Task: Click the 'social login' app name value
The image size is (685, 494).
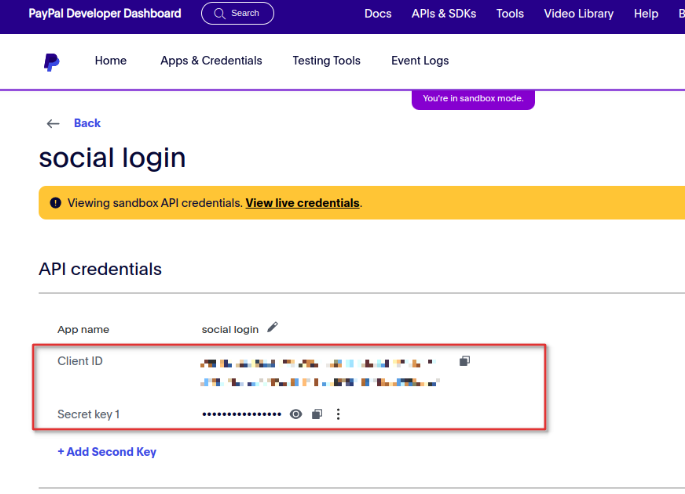Action: 230,329
